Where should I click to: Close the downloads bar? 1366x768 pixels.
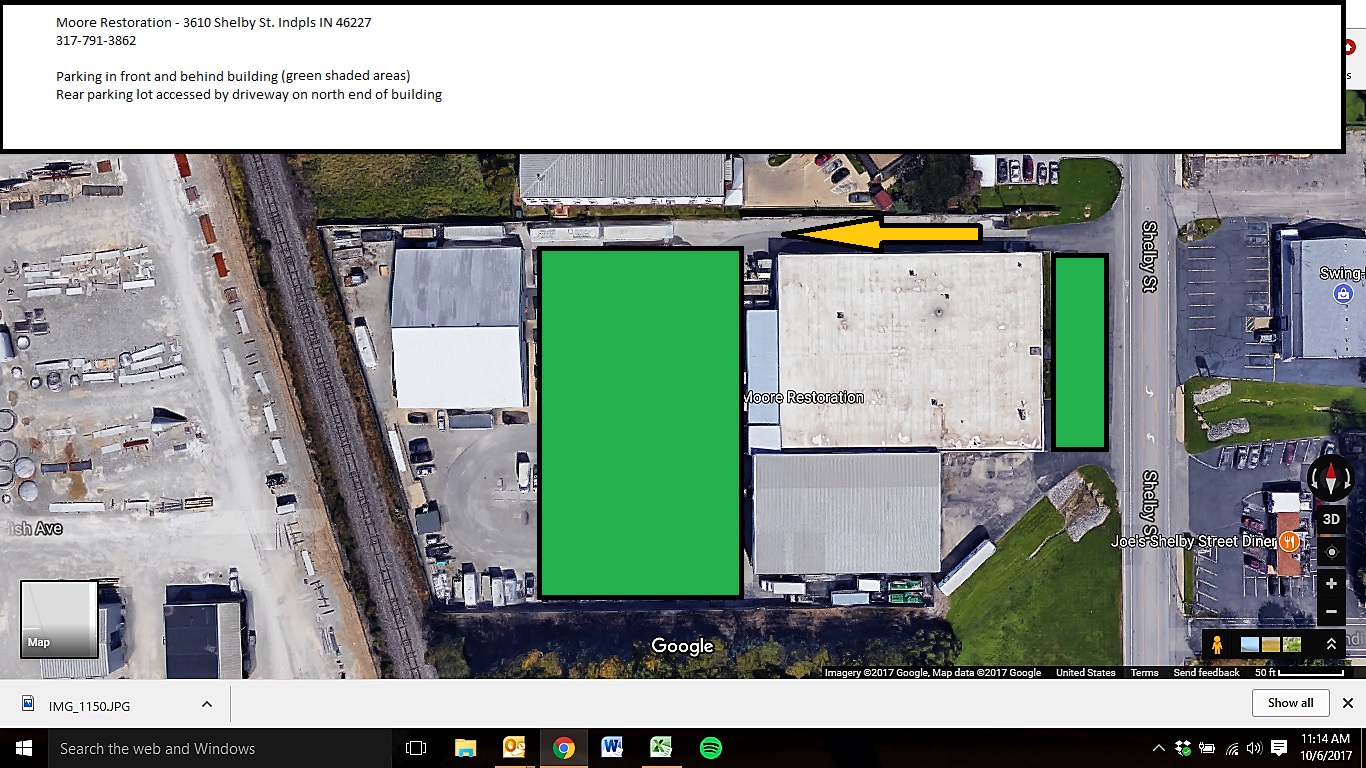click(x=1347, y=703)
